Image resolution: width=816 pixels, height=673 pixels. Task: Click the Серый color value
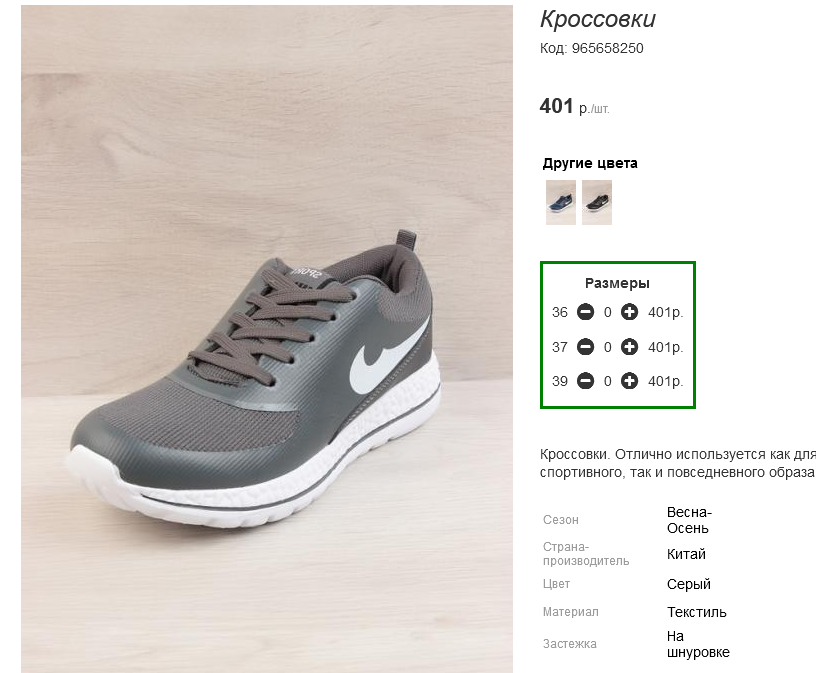click(688, 585)
